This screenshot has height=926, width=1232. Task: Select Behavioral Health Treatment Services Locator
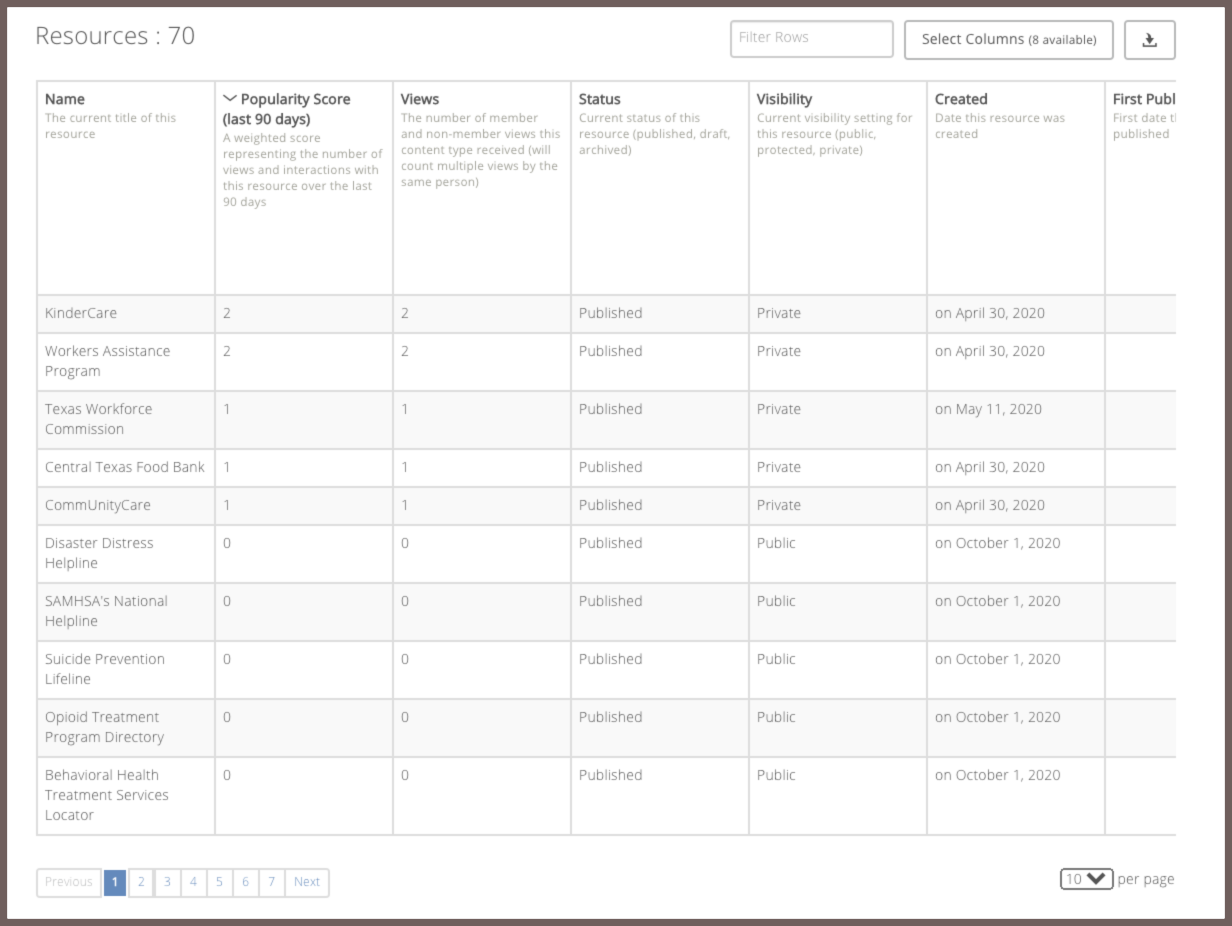pyautogui.click(x=107, y=795)
